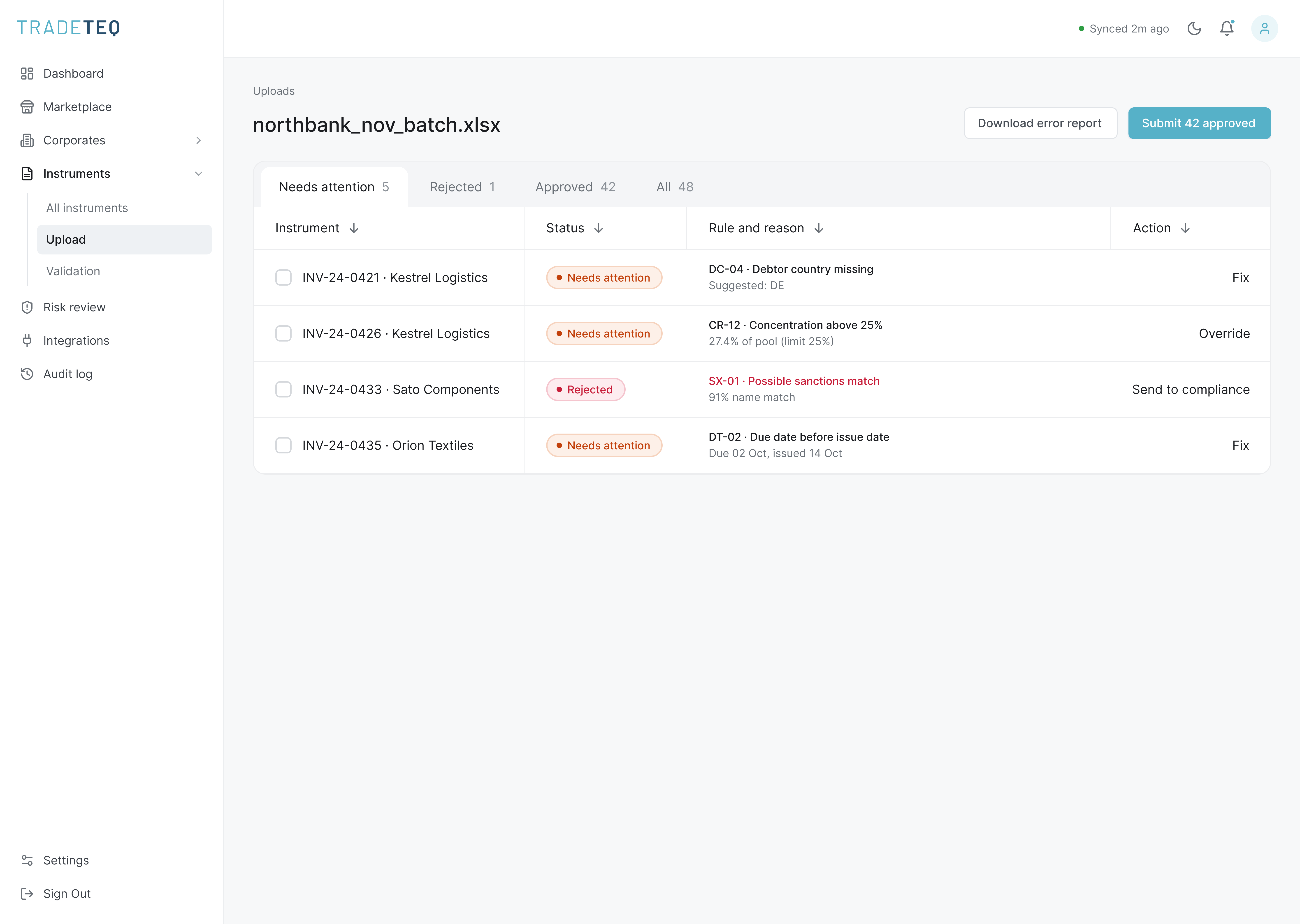Tick the INV-24-0435 Orion Textiles checkbox
The width and height of the screenshot is (1300, 924).
tap(283, 446)
